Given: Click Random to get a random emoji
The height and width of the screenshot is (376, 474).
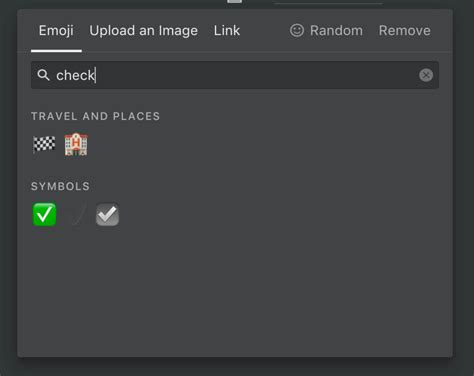Looking at the screenshot, I should point(336,31).
